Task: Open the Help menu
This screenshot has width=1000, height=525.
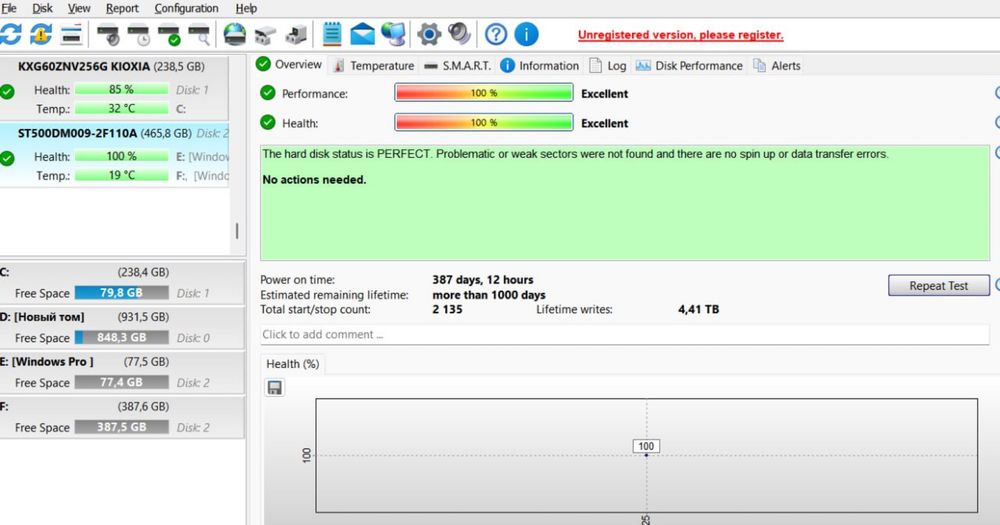Action: pos(246,8)
